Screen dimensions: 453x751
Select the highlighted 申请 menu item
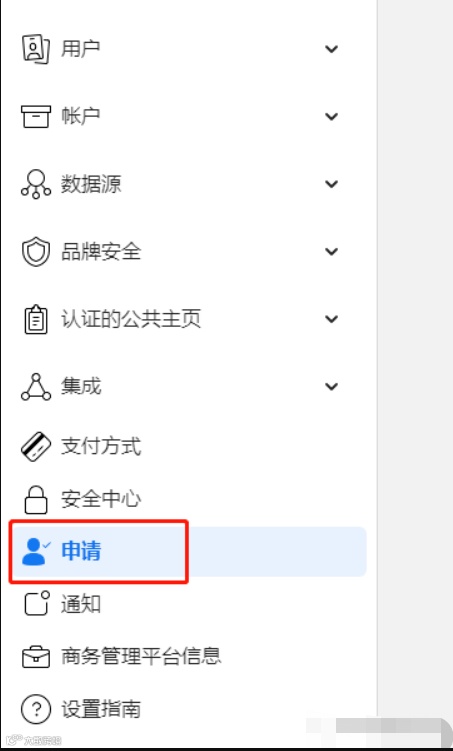coord(190,552)
